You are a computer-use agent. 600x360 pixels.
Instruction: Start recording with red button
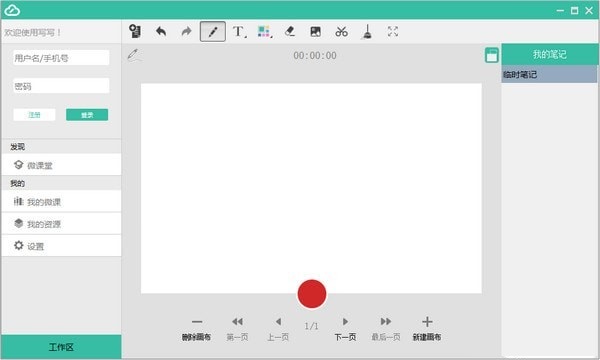312,293
